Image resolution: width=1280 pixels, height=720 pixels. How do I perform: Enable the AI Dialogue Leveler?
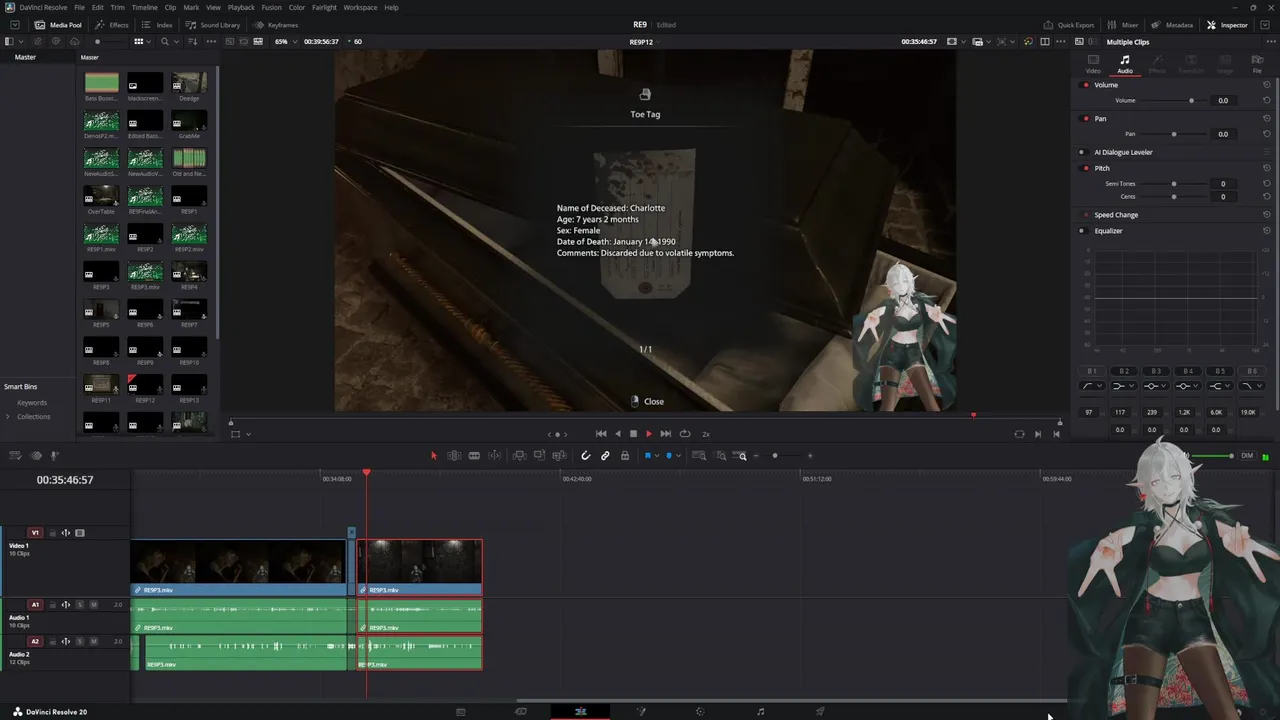(1082, 152)
